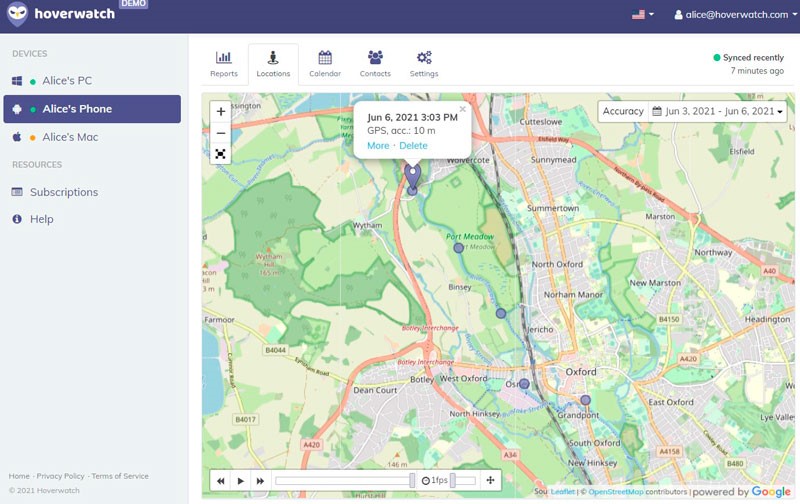Open Subscriptions page

point(64,192)
